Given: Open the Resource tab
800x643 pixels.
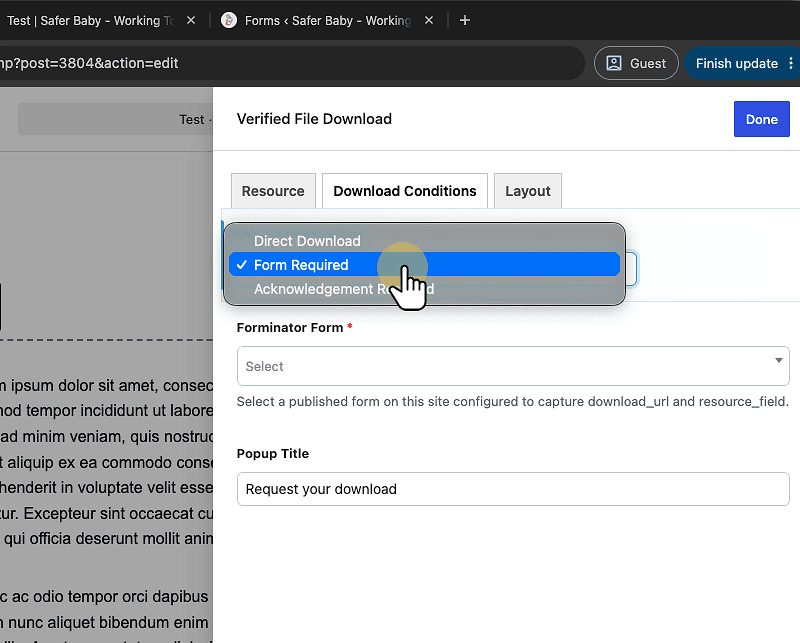Looking at the screenshot, I should pos(273,191).
